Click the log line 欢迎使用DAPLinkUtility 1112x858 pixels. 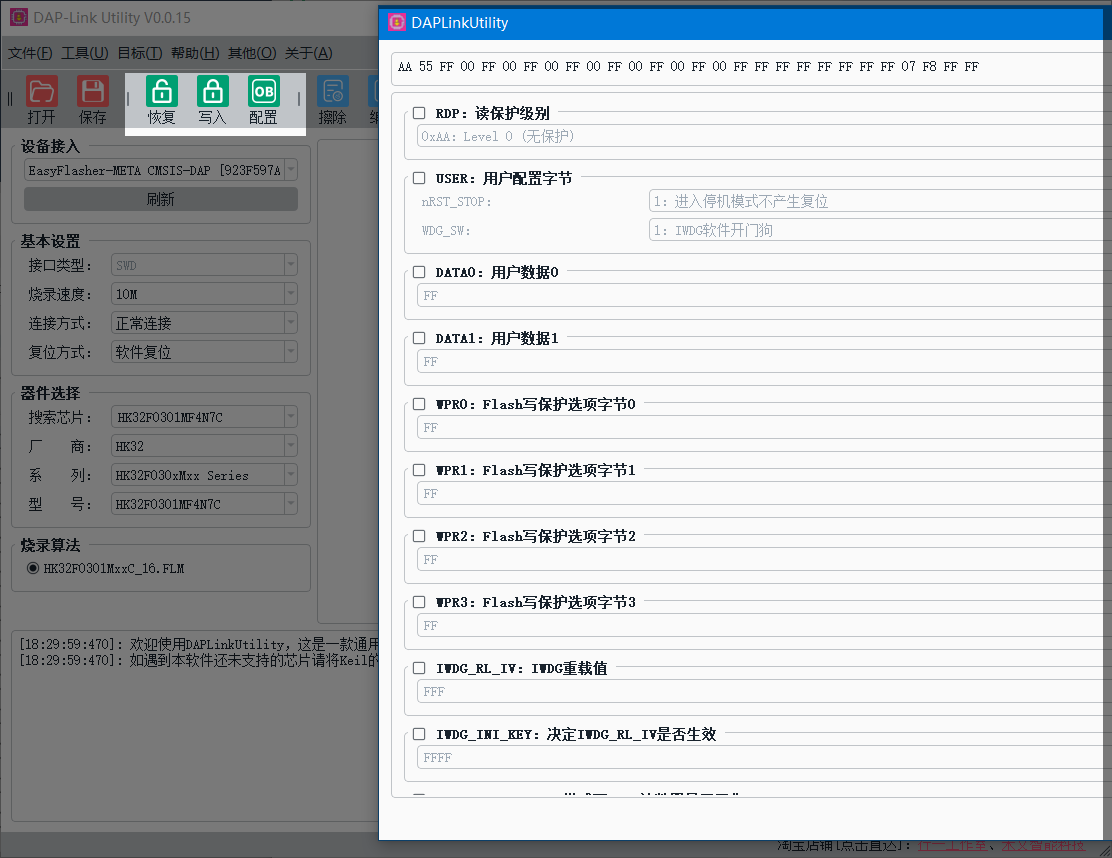[199, 645]
